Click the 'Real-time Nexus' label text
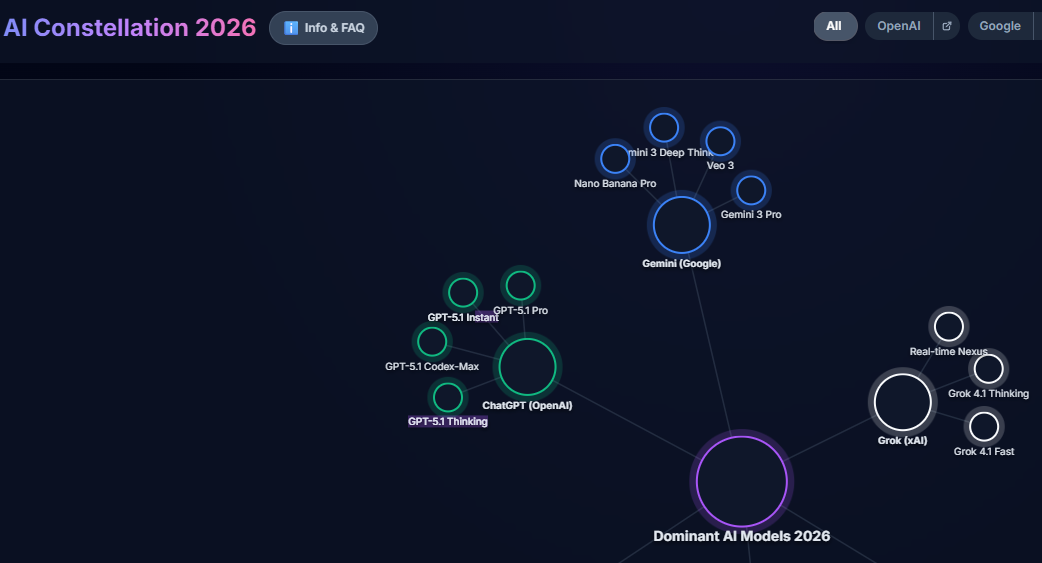This screenshot has height=563, width=1042. 948,352
